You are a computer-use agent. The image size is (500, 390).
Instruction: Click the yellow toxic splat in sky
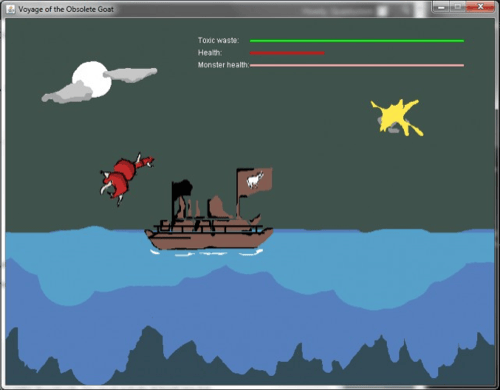point(397,117)
